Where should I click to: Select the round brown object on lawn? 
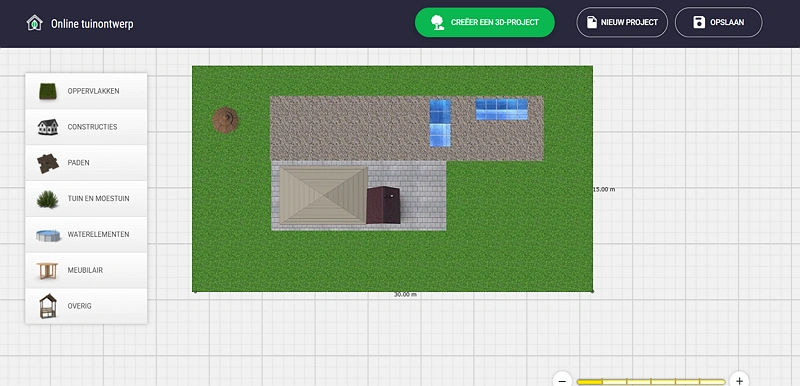(225, 120)
